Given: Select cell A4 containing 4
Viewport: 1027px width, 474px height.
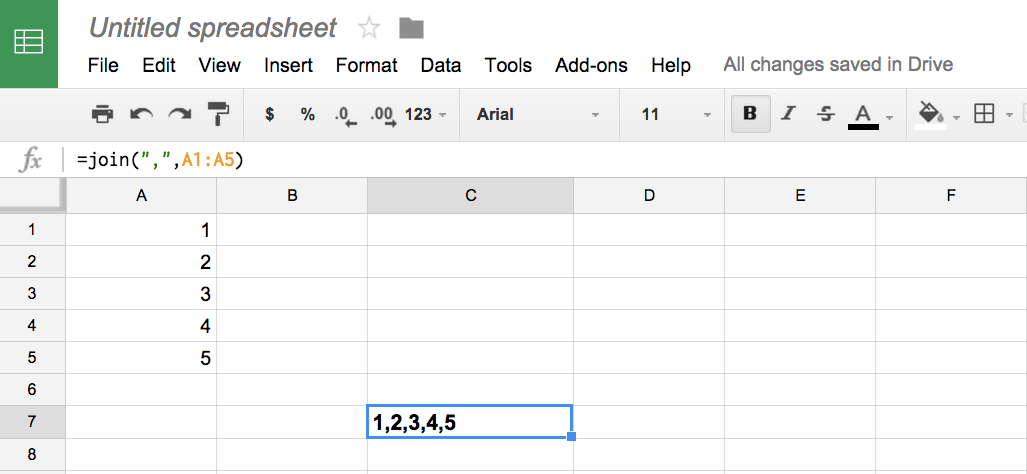Looking at the screenshot, I should 141,326.
